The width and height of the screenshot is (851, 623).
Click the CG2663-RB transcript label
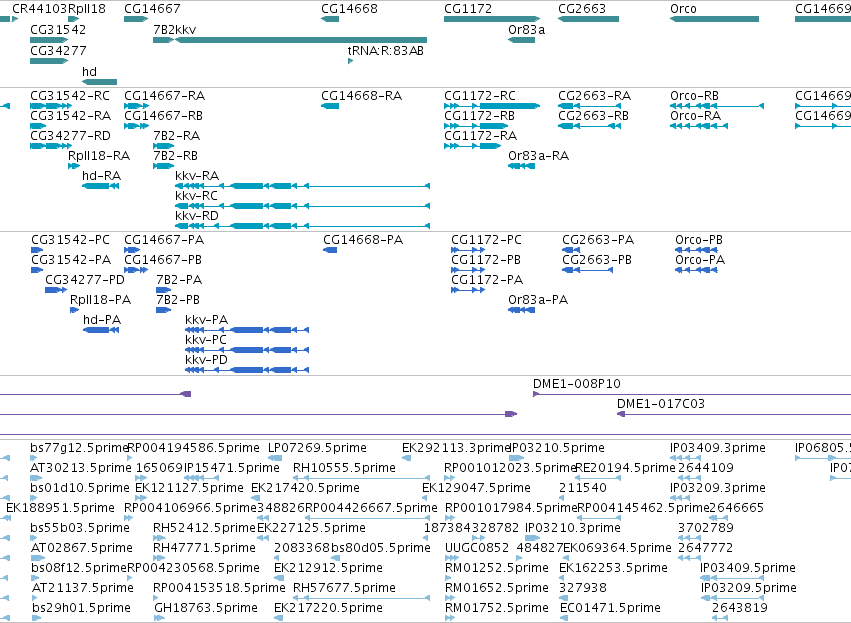(593, 116)
